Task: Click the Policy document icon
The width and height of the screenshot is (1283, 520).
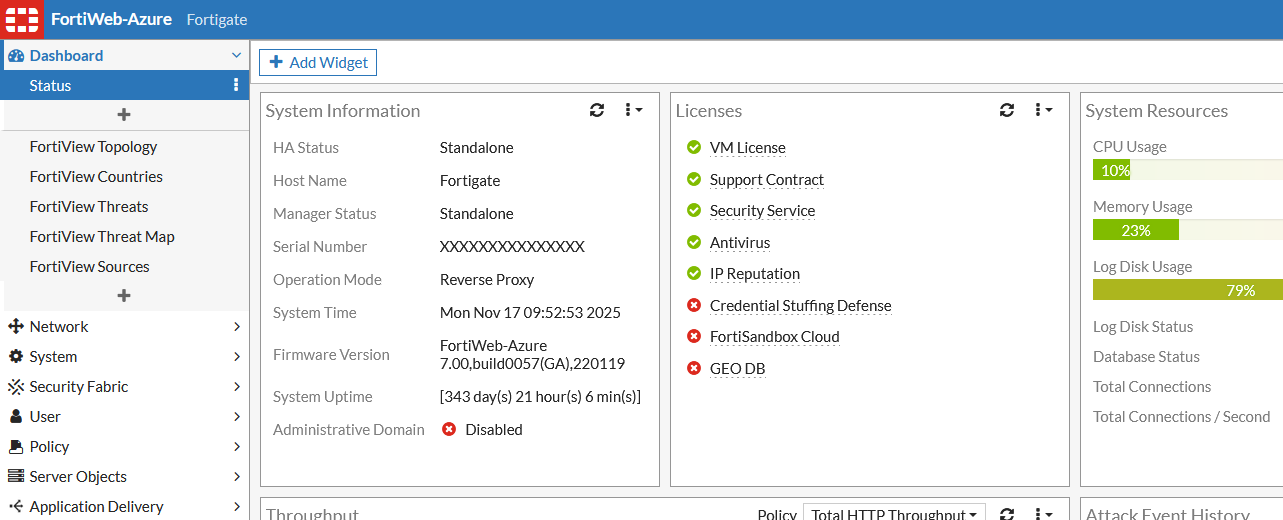Action: pyautogui.click(x=15, y=447)
